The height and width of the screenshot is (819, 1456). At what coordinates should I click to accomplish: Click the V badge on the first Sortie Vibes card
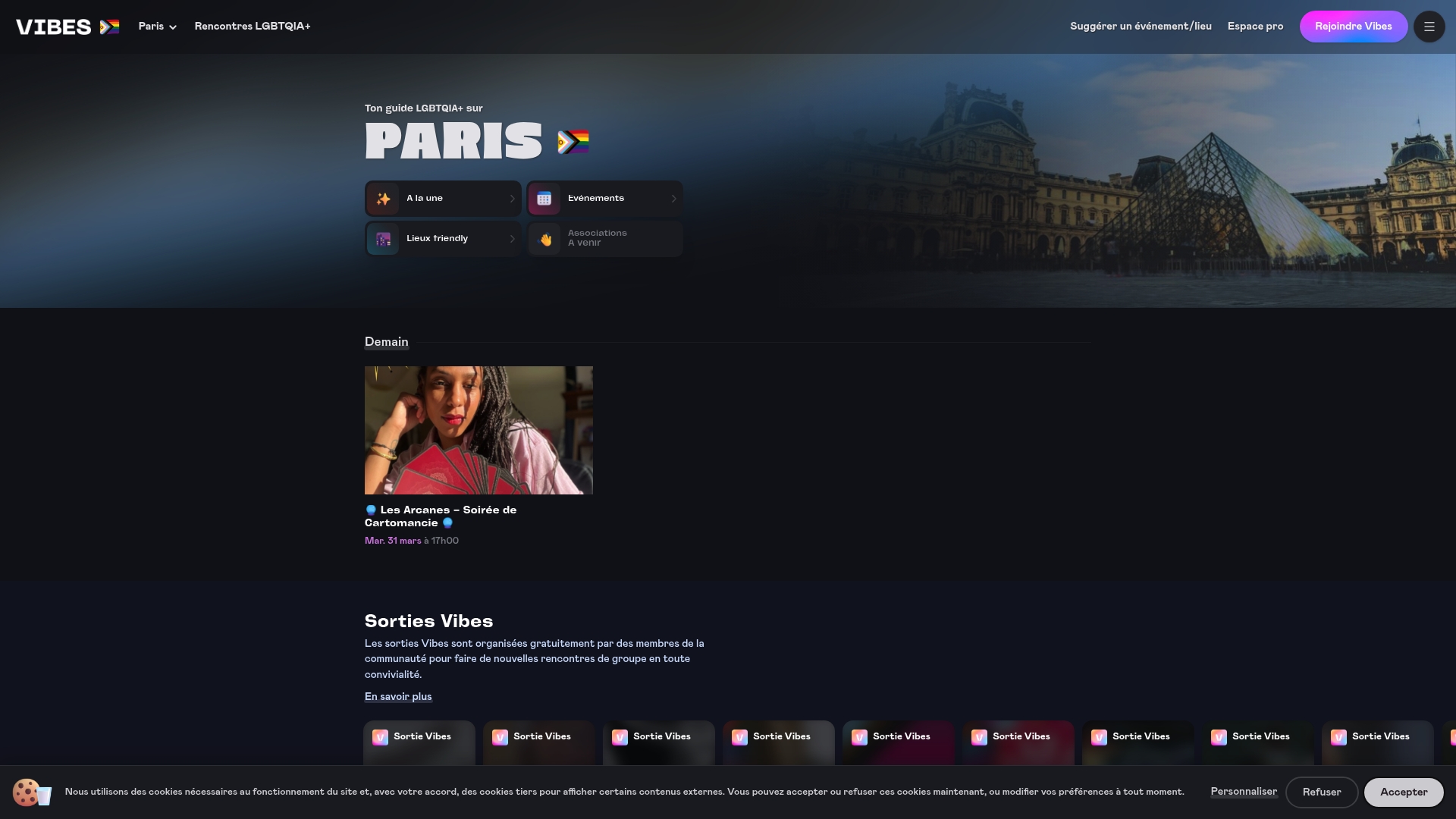[x=380, y=736]
